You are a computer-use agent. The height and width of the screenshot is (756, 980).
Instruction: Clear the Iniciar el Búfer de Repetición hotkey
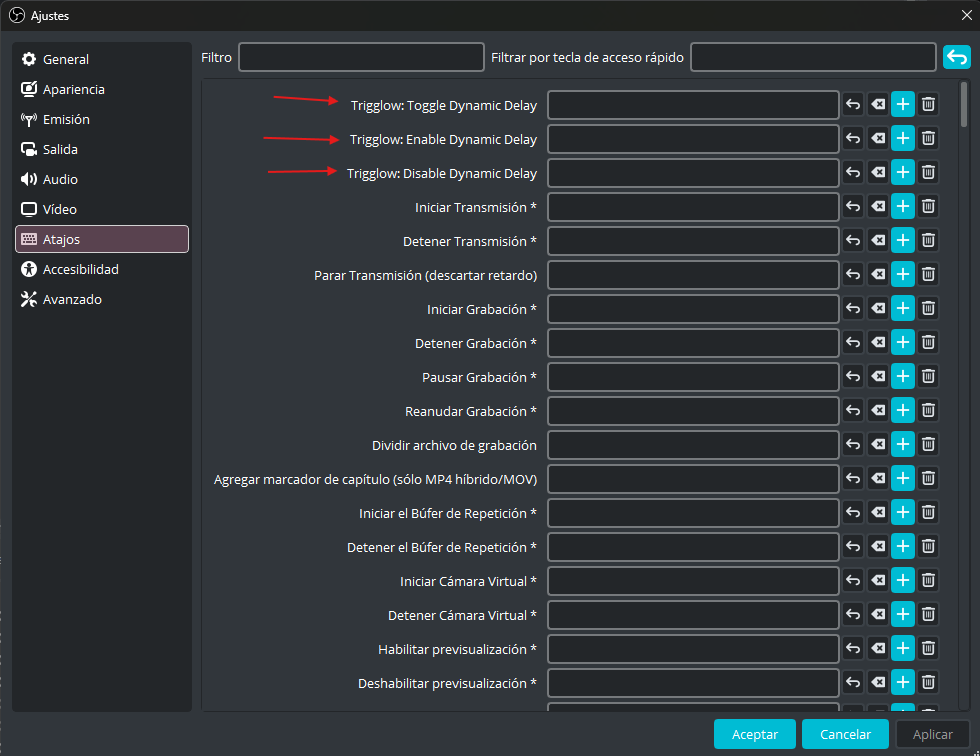(878, 512)
